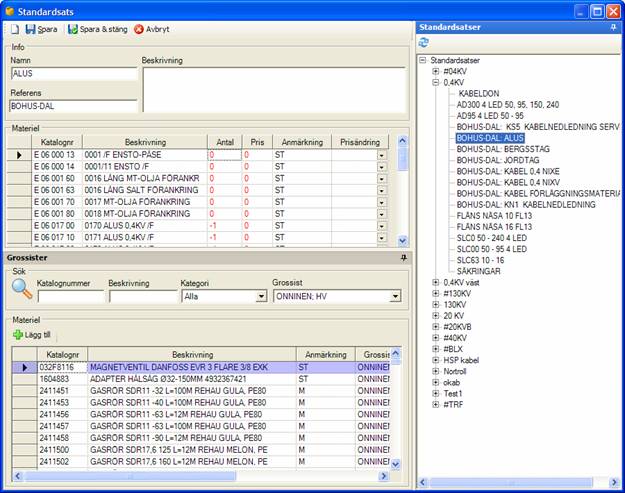
Task: Click upper Materiel grid scroll-down arrow
Action: tap(402, 241)
